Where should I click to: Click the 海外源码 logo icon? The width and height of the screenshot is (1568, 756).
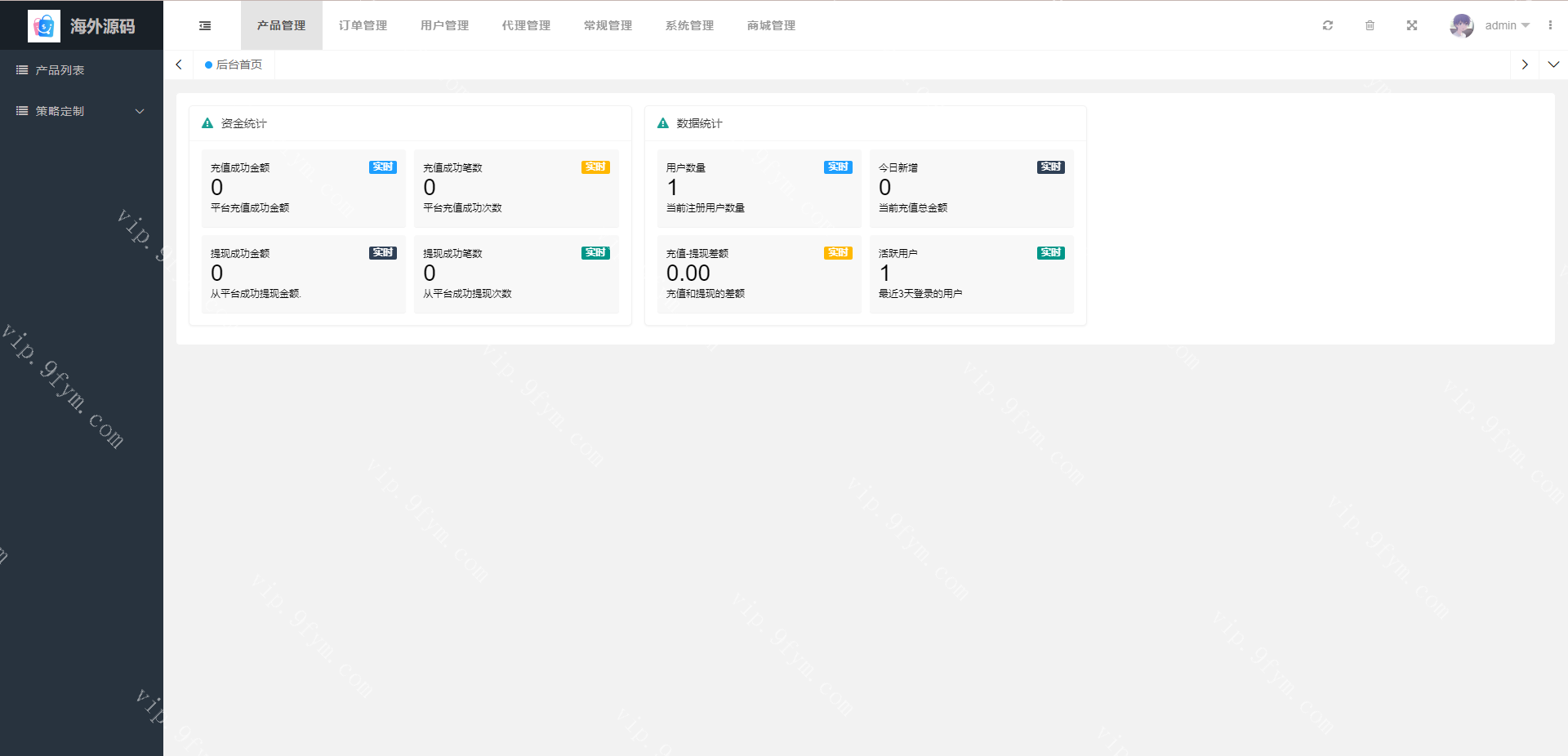pyautogui.click(x=44, y=26)
